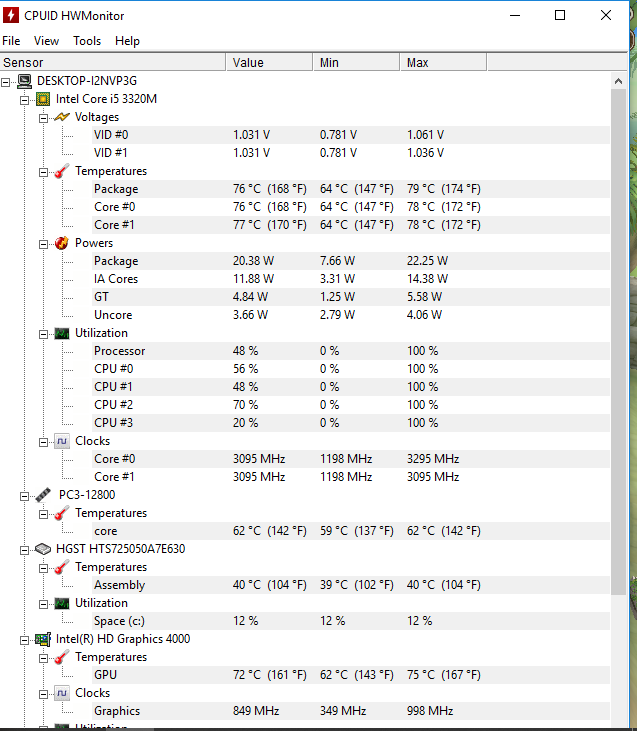This screenshot has width=637, height=731.
Task: Select the Core #1 temperature row
Action: coord(351,225)
